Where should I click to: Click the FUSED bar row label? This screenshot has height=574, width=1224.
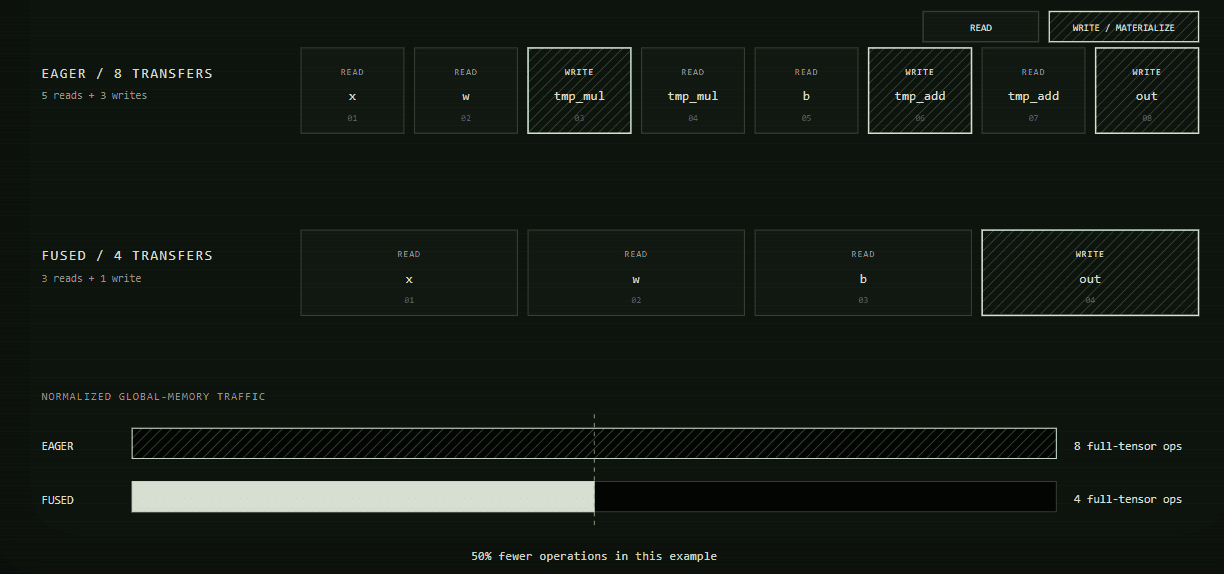[57, 500]
